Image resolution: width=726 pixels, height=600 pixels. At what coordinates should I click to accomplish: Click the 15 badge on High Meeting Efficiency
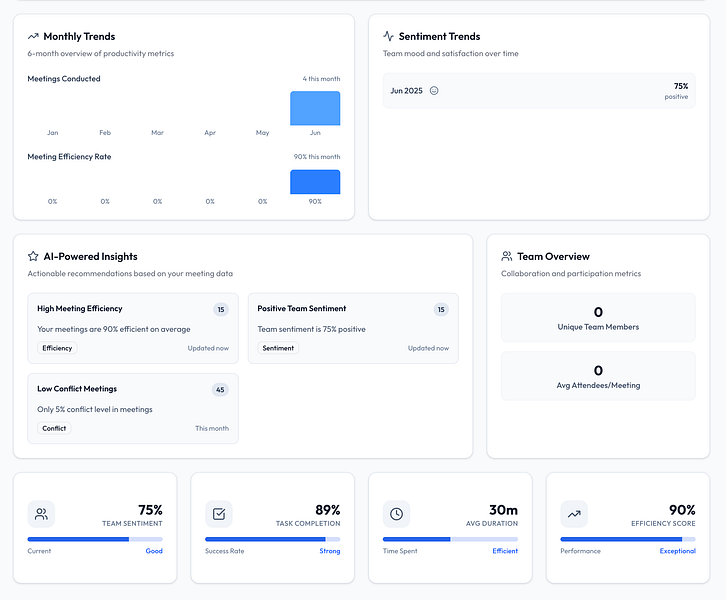[221, 309]
